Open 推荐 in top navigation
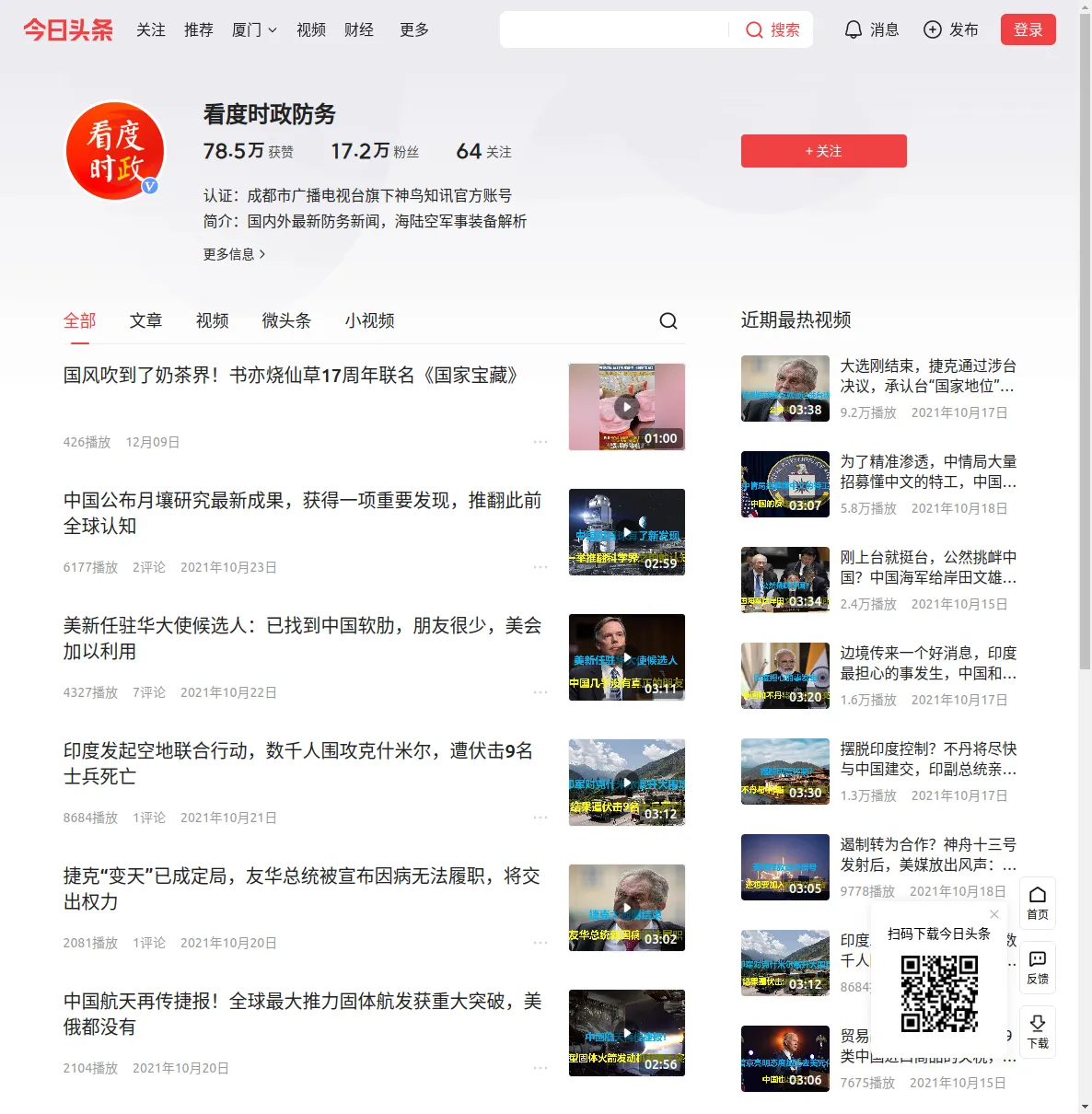 [x=199, y=29]
